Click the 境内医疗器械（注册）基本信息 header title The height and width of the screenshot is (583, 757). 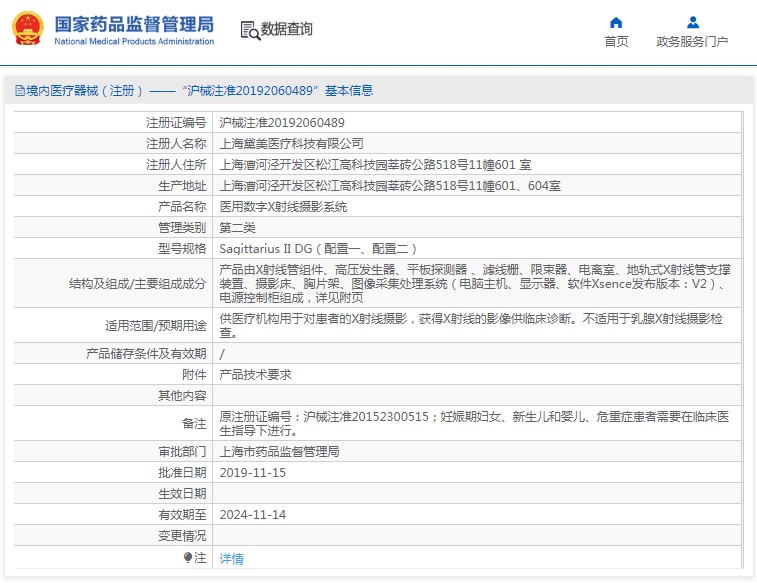pos(199,90)
